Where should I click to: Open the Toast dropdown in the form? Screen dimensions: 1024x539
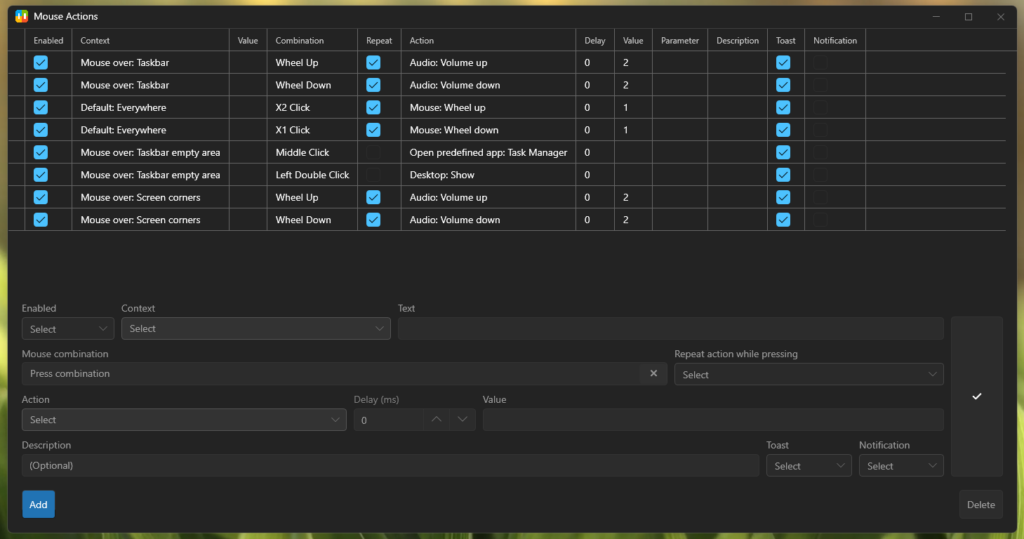tap(808, 466)
